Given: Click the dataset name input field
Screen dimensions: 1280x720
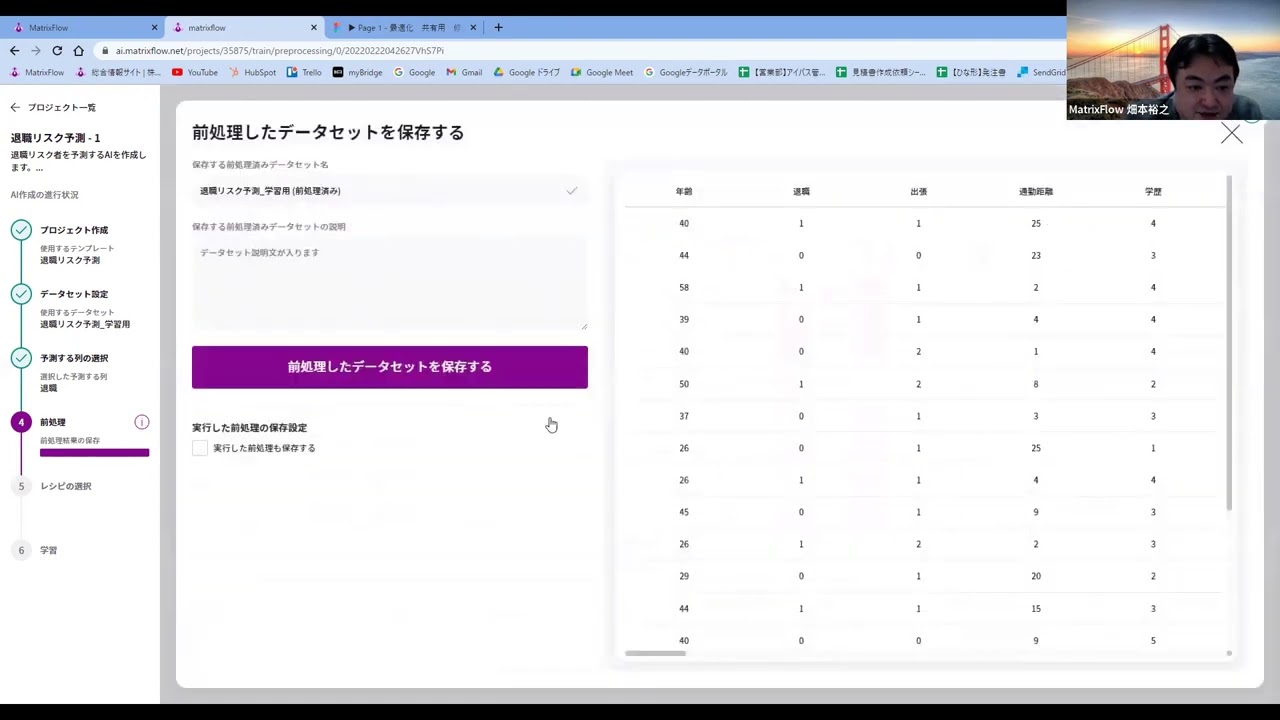Looking at the screenshot, I should 380,191.
